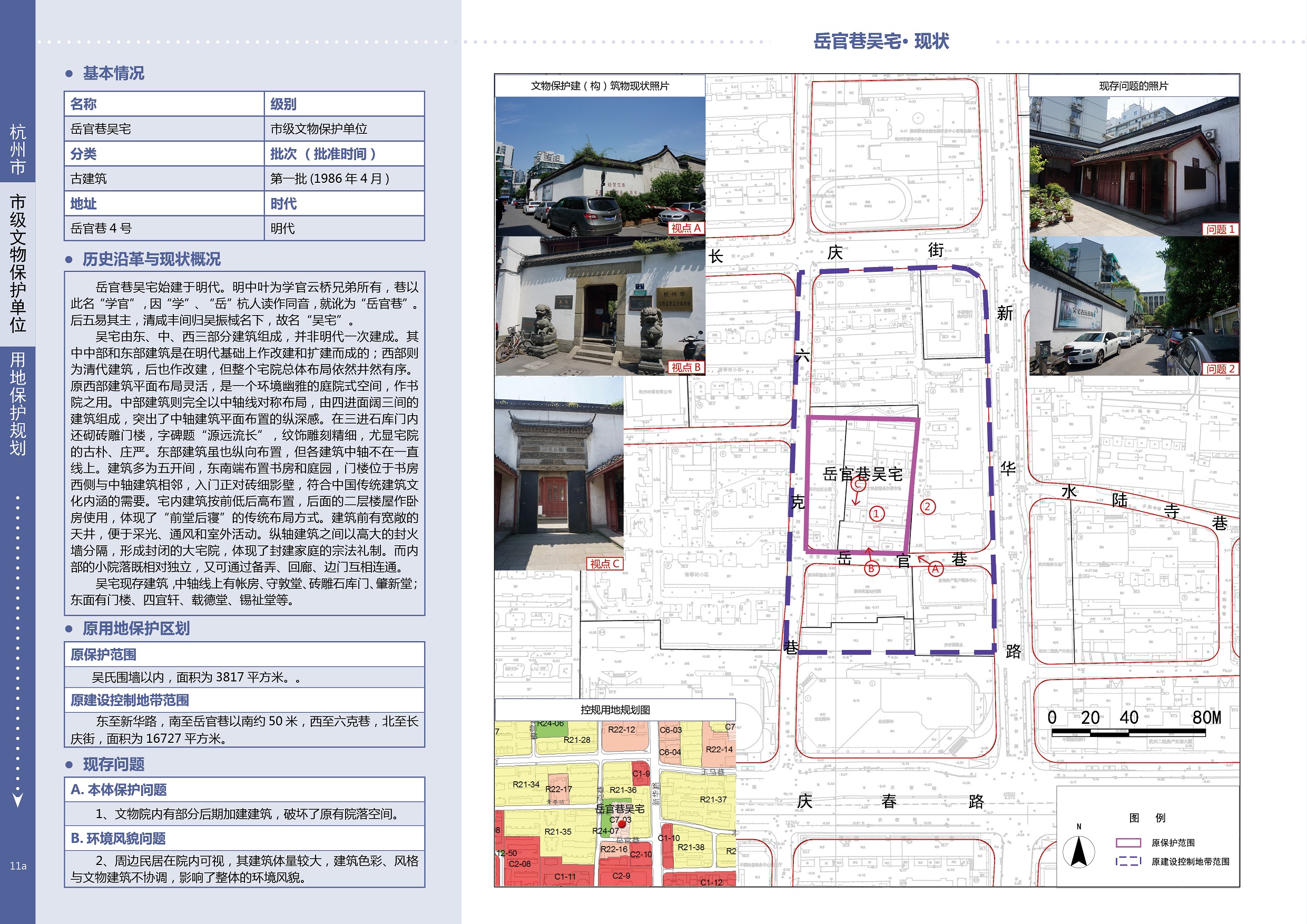The image size is (1307, 924).
Task: Click the 批次（批准时间）header cell
Action: coord(345,154)
